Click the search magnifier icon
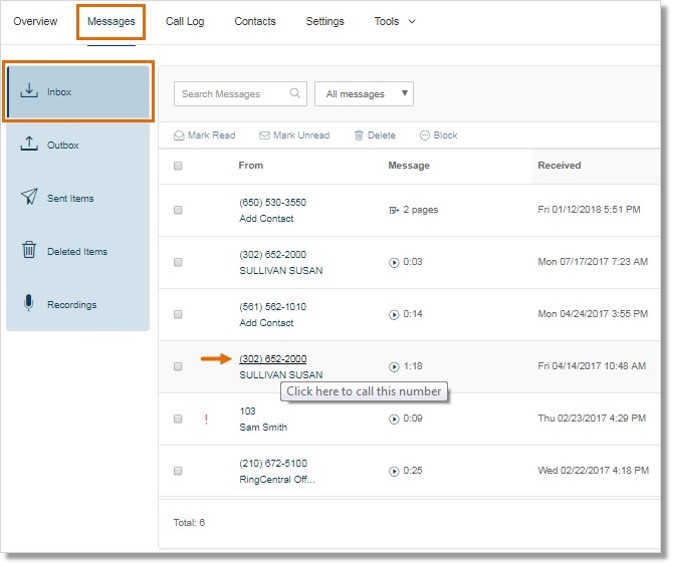 (x=295, y=93)
